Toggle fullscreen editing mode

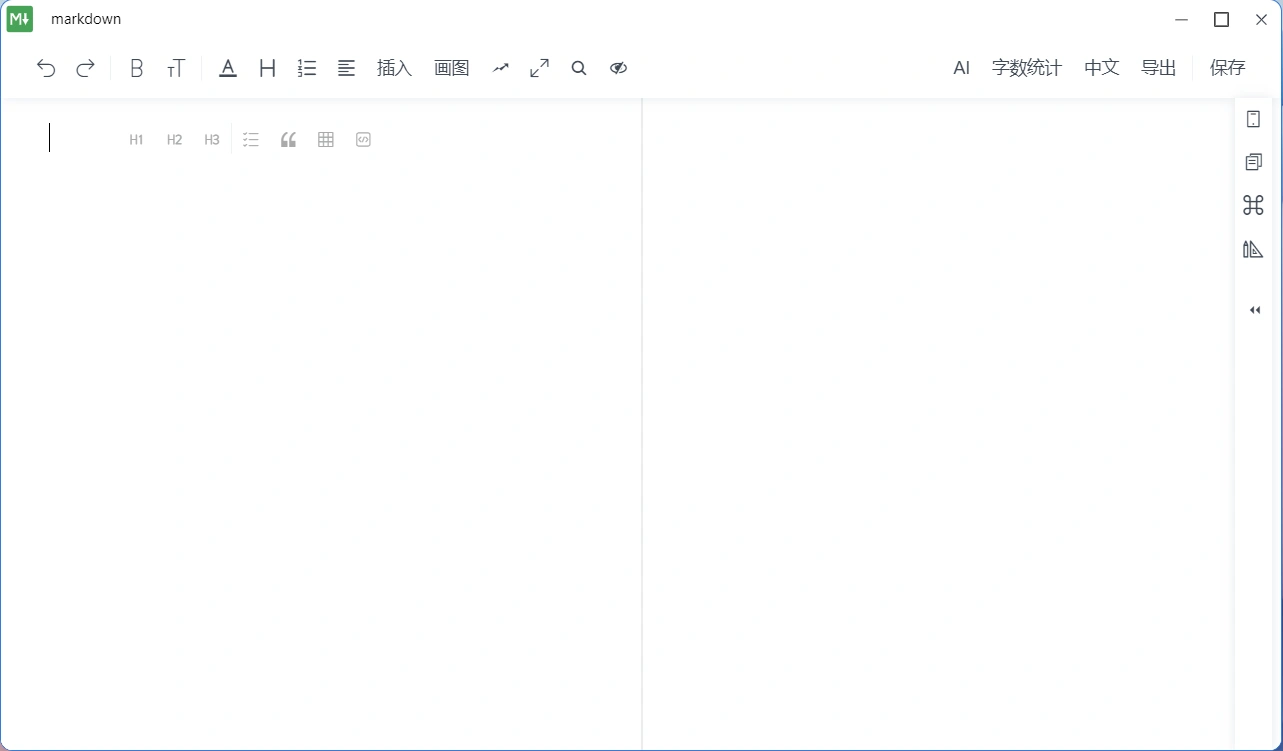coord(540,68)
